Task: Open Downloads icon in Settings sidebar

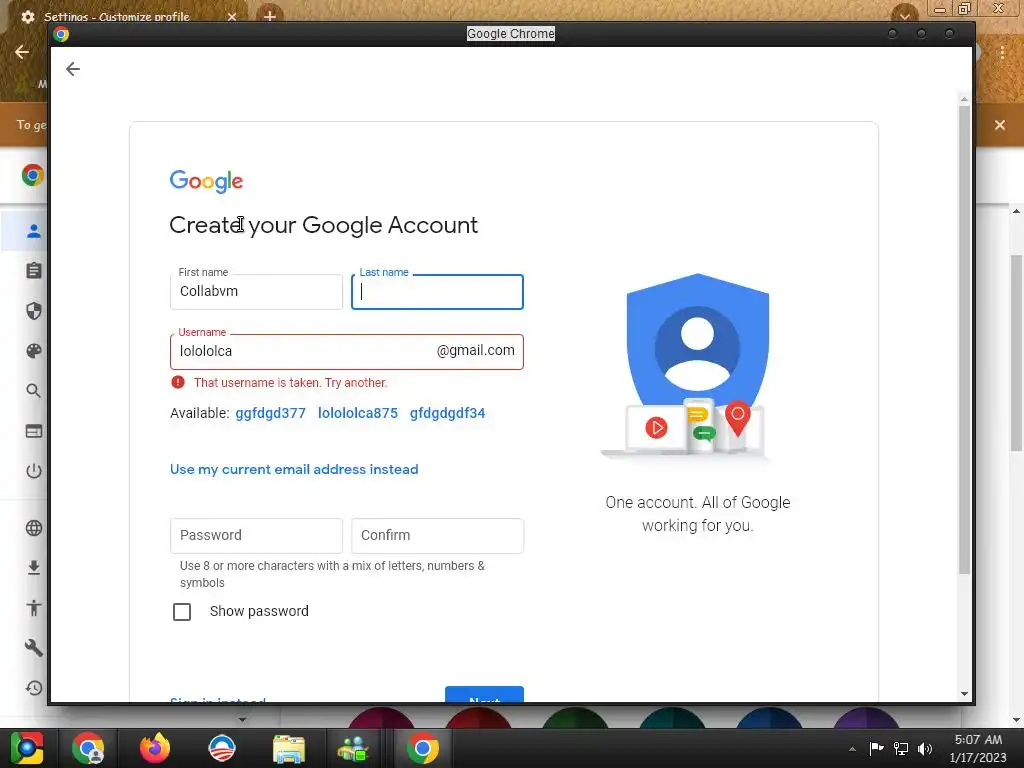Action: pyautogui.click(x=34, y=568)
